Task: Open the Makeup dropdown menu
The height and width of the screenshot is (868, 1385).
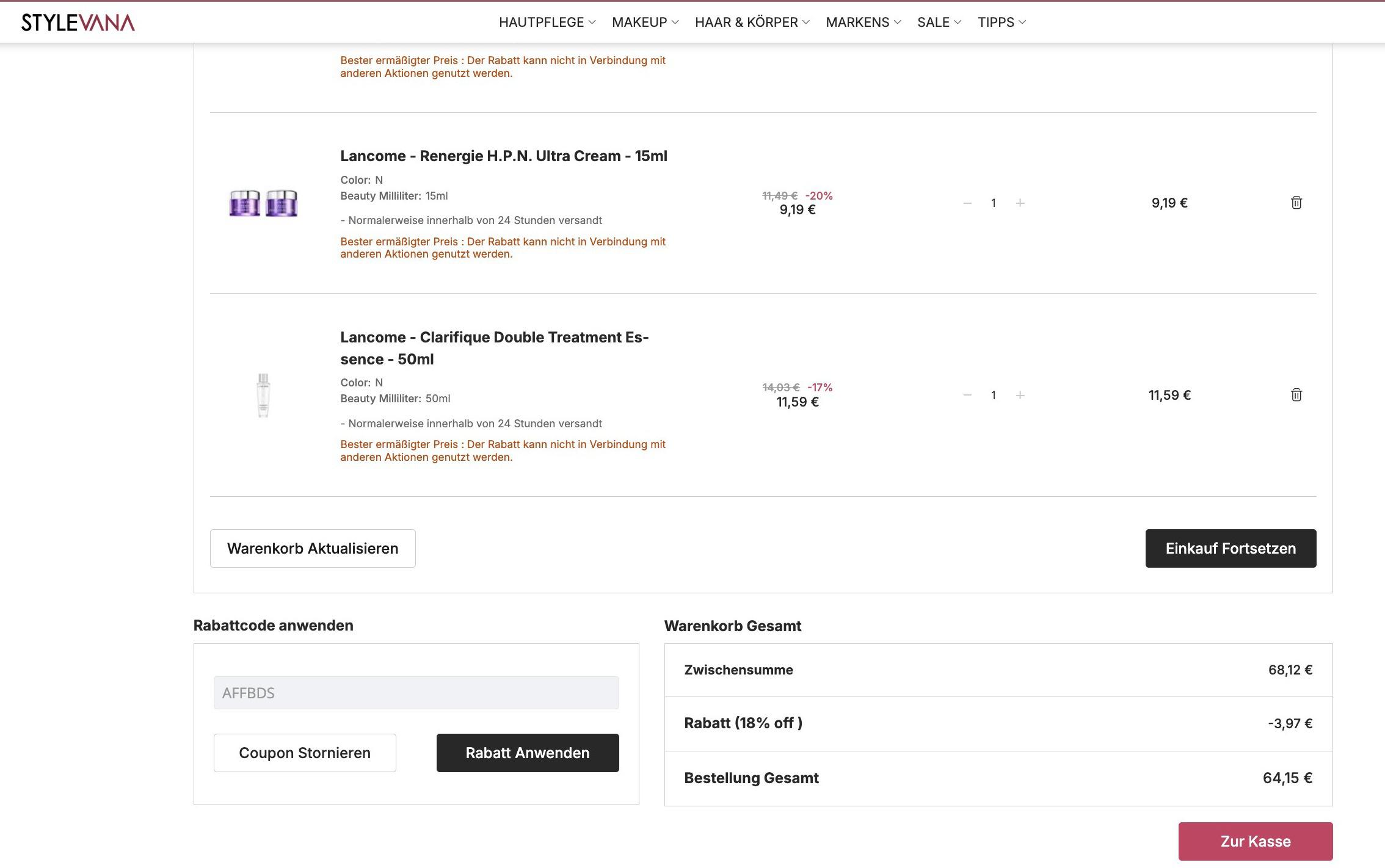Action: coord(645,23)
